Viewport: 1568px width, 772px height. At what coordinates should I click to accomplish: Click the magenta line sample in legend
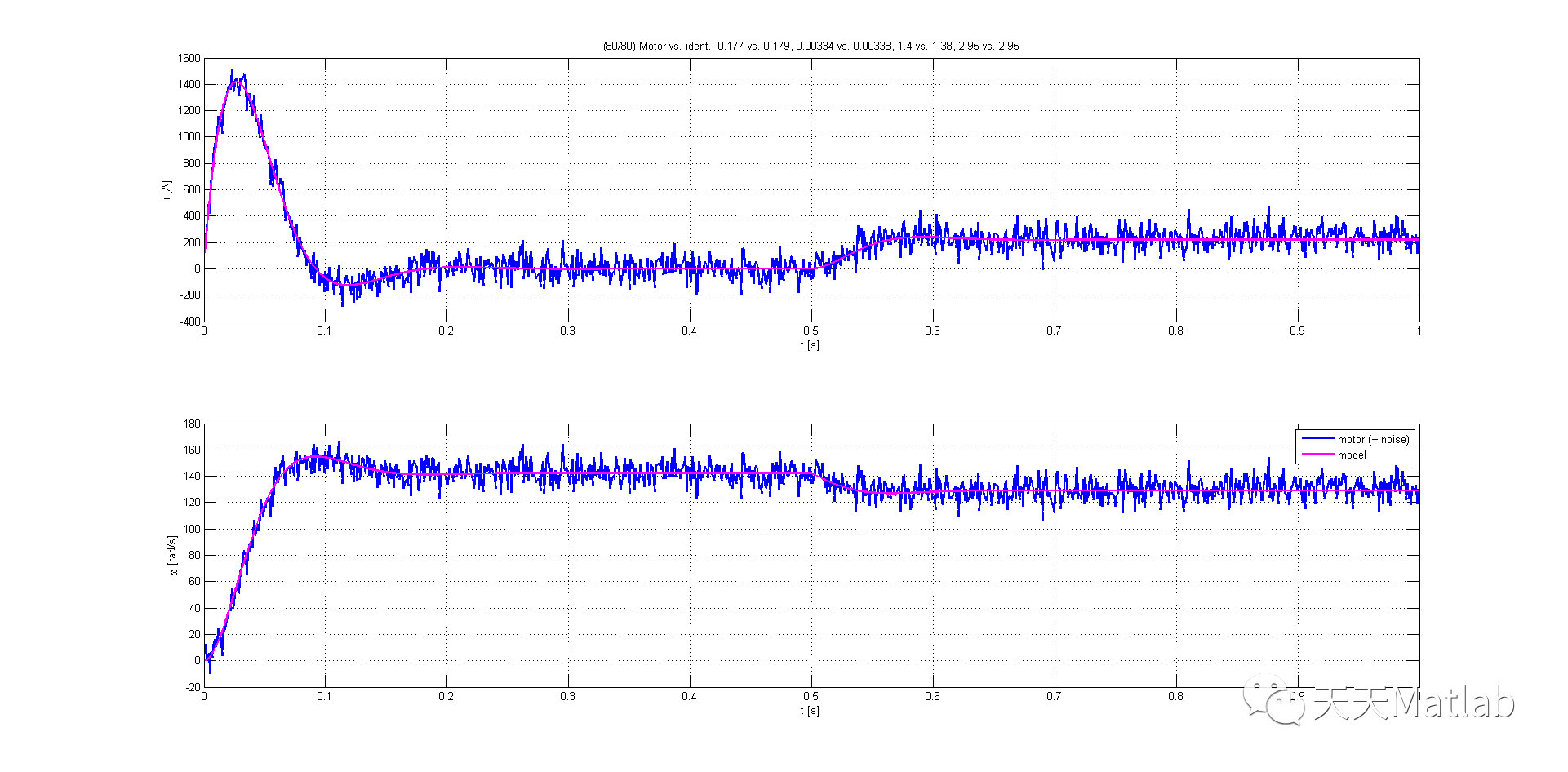(x=1317, y=455)
